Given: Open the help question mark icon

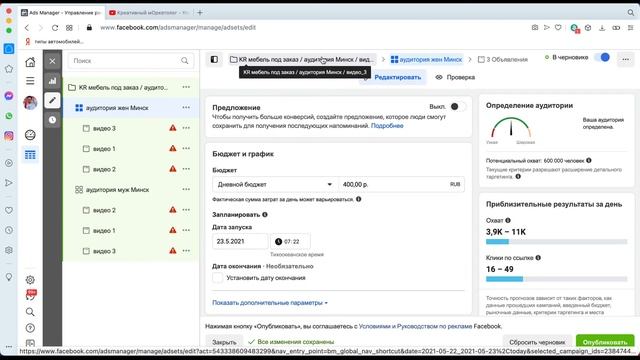Looking at the screenshot, I should [30, 328].
